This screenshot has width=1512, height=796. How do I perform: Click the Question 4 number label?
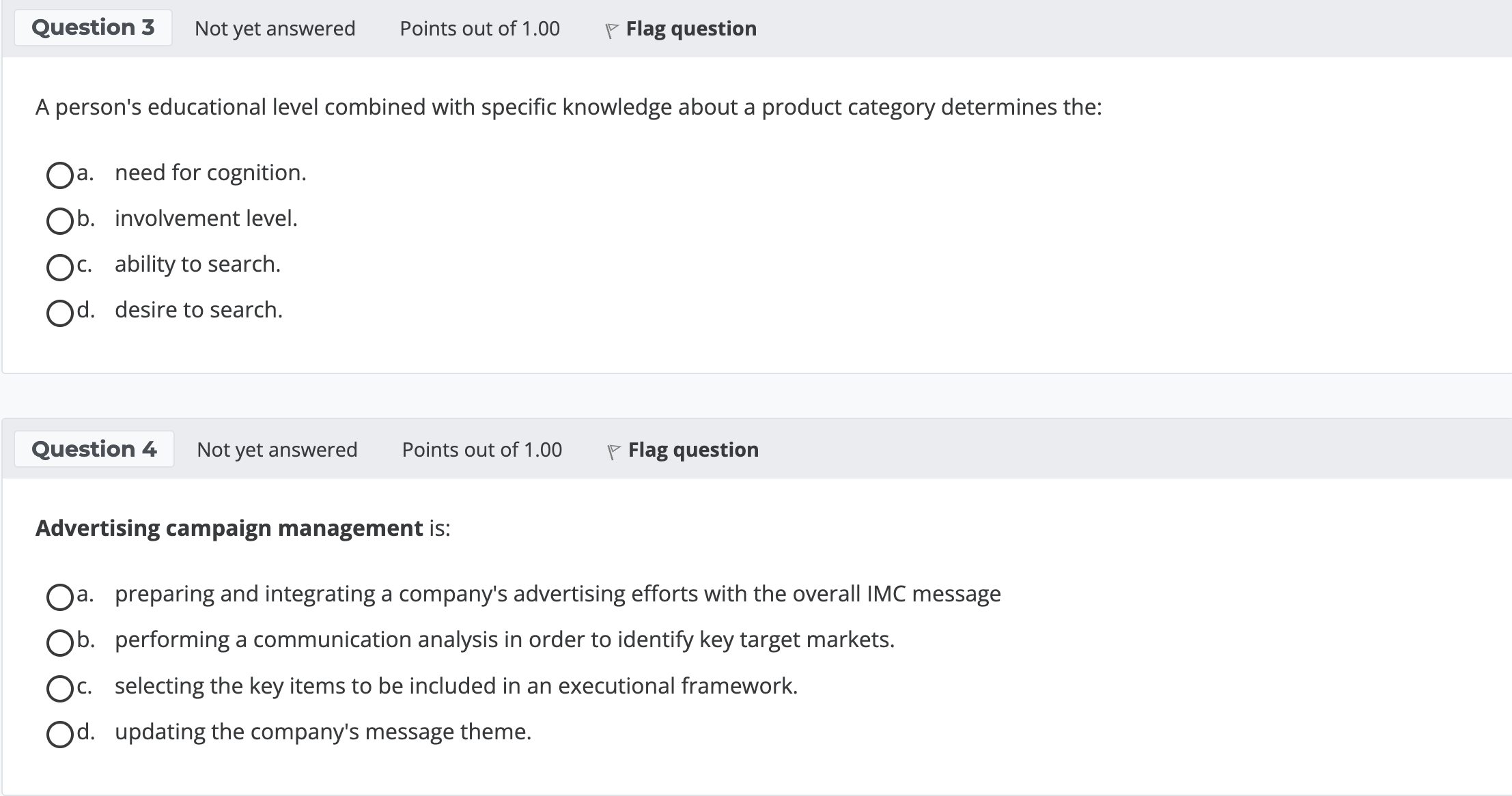click(x=94, y=449)
